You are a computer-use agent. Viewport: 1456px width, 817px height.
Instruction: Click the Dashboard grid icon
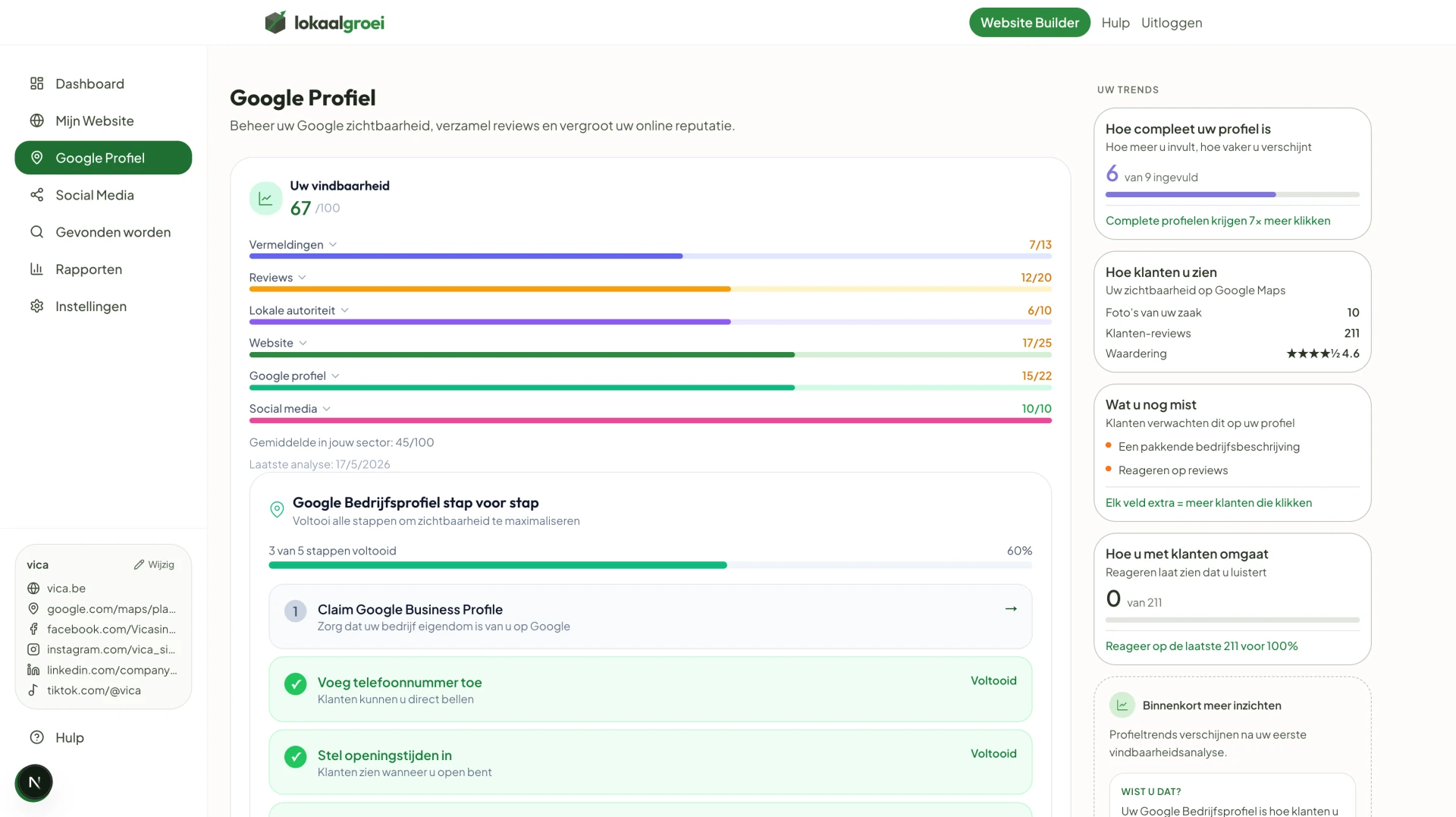point(36,83)
